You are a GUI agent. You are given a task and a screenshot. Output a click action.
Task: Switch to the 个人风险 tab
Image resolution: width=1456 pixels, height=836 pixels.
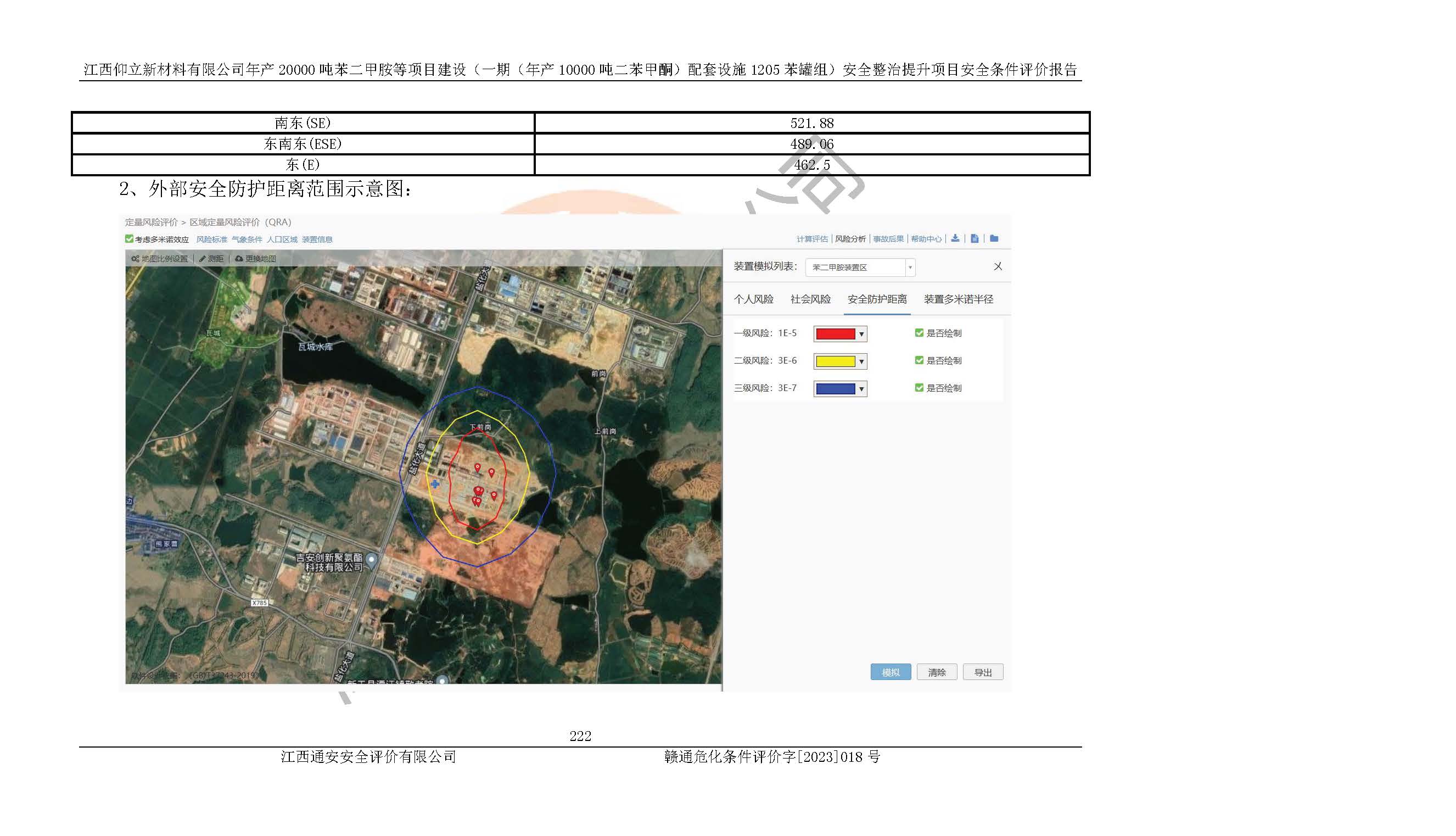tap(753, 299)
